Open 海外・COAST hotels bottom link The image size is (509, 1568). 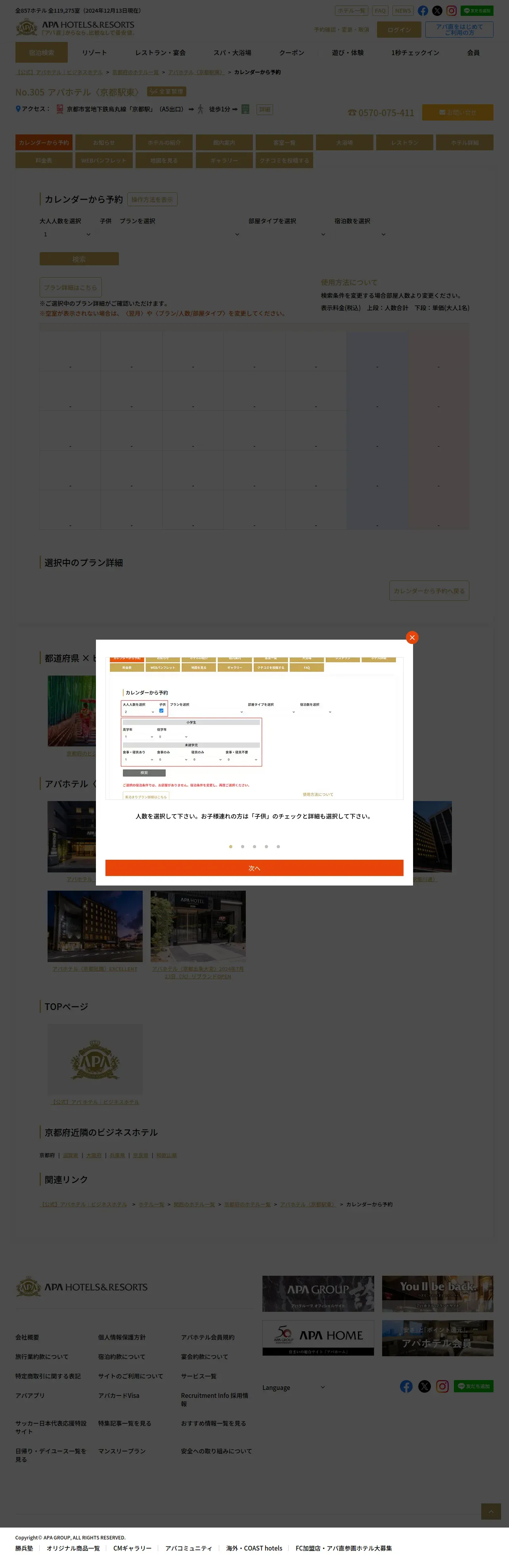(x=254, y=1548)
